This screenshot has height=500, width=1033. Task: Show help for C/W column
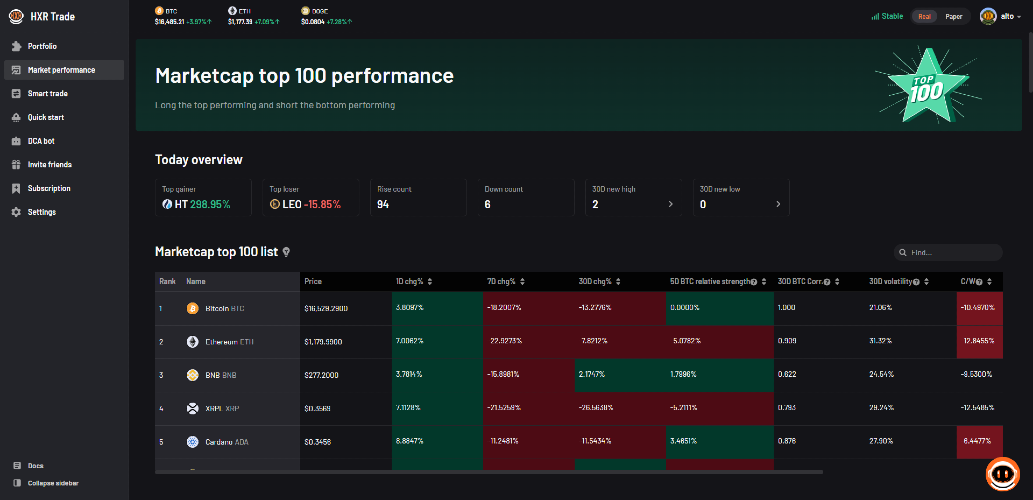pyautogui.click(x=980, y=282)
